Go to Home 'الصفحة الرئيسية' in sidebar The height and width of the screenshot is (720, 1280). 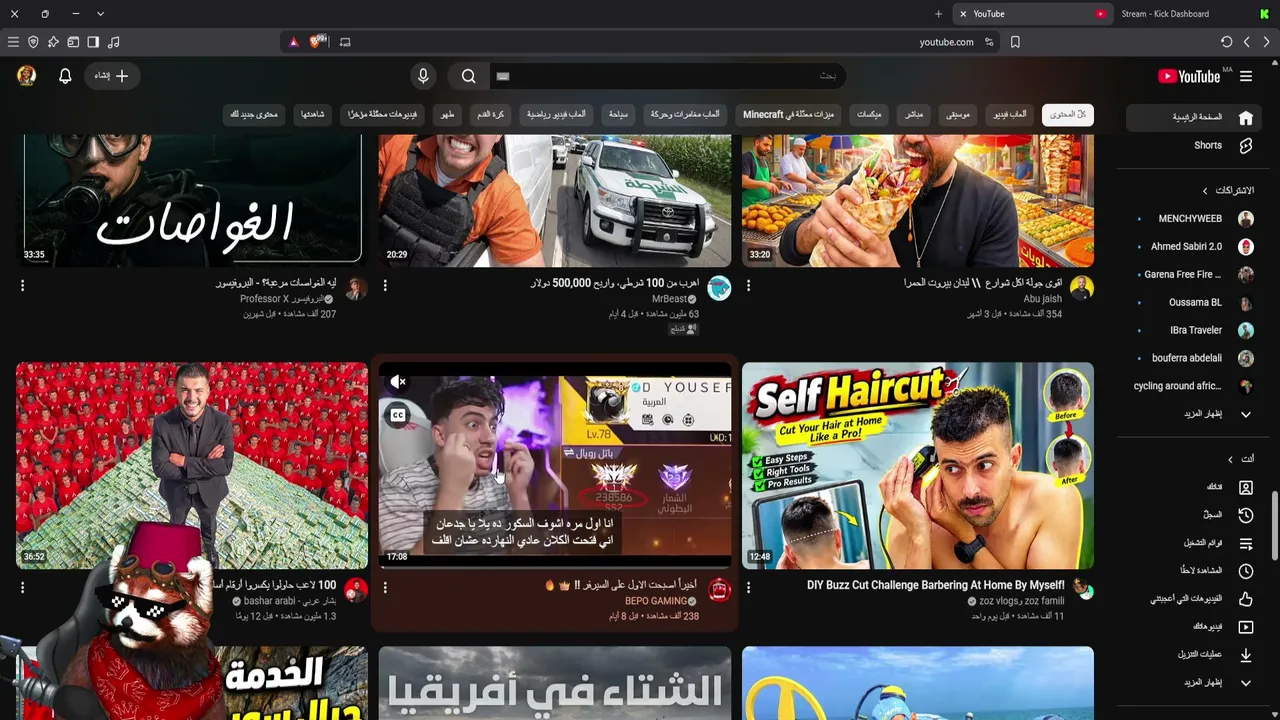tap(1196, 117)
